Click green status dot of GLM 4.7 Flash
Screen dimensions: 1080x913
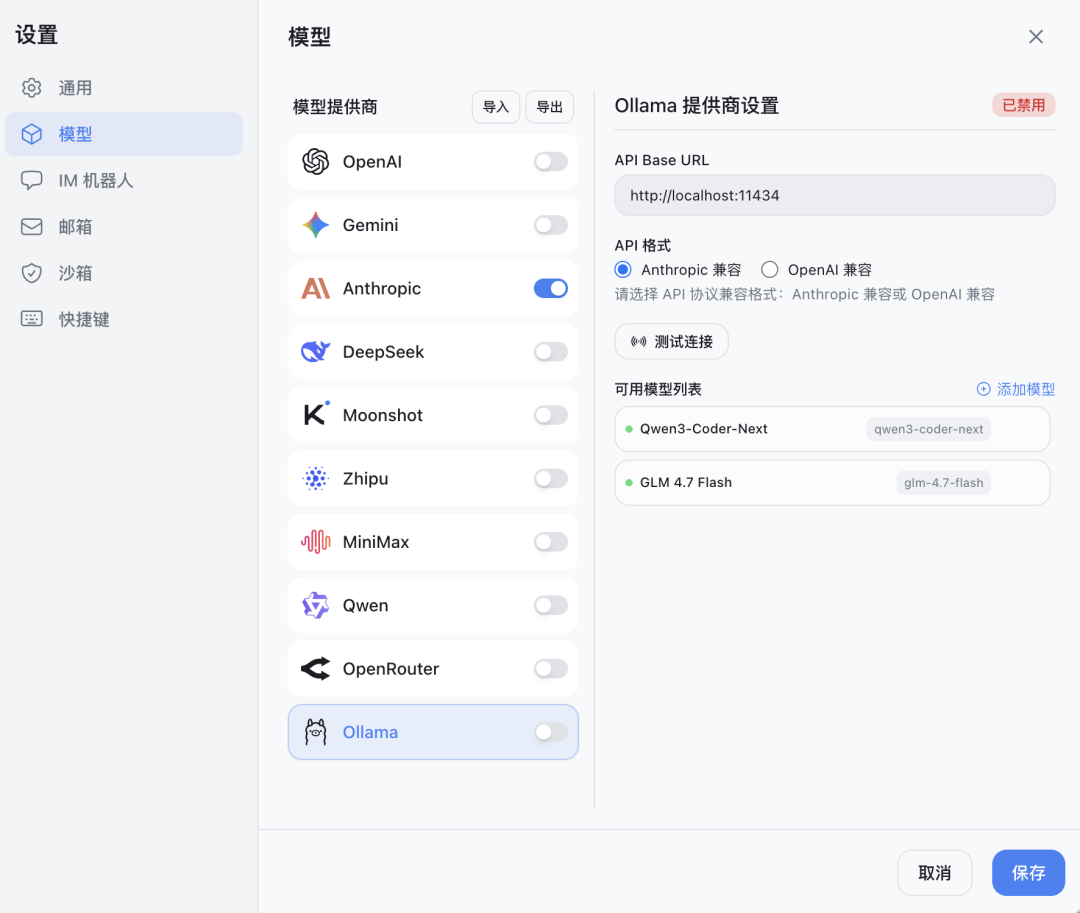tap(629, 483)
